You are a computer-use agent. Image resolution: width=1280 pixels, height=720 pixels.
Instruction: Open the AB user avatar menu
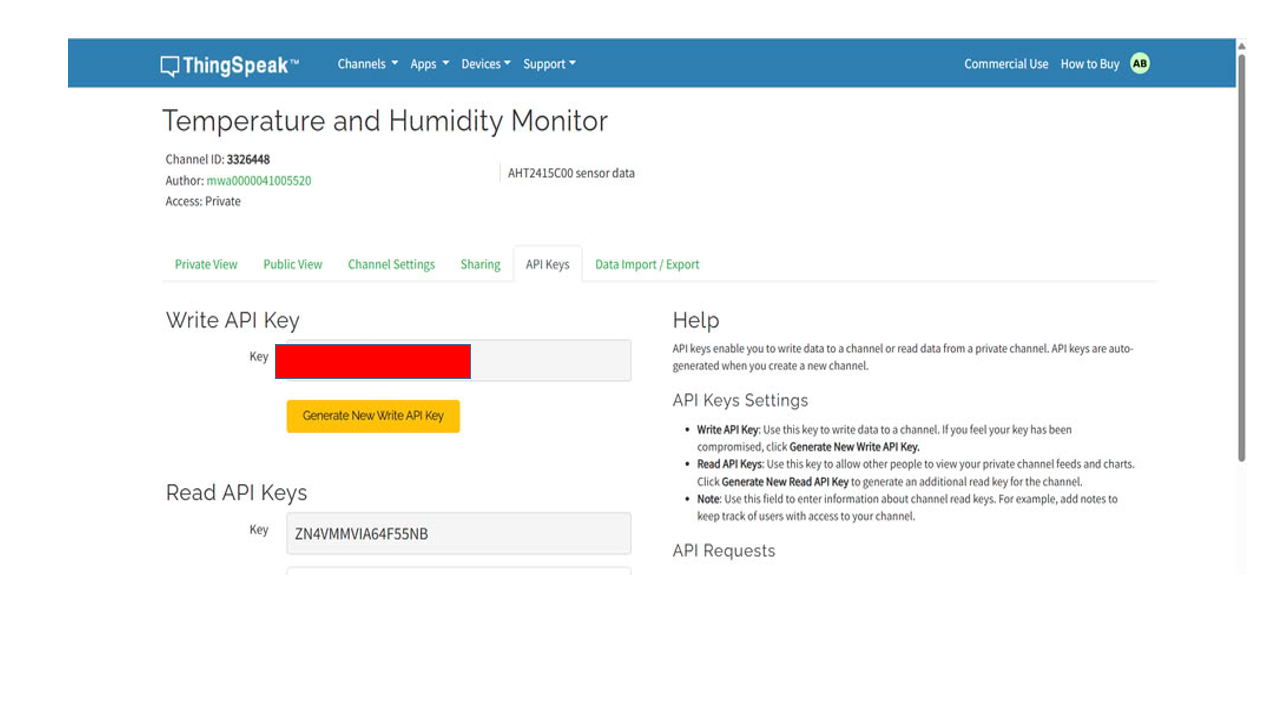1139,64
